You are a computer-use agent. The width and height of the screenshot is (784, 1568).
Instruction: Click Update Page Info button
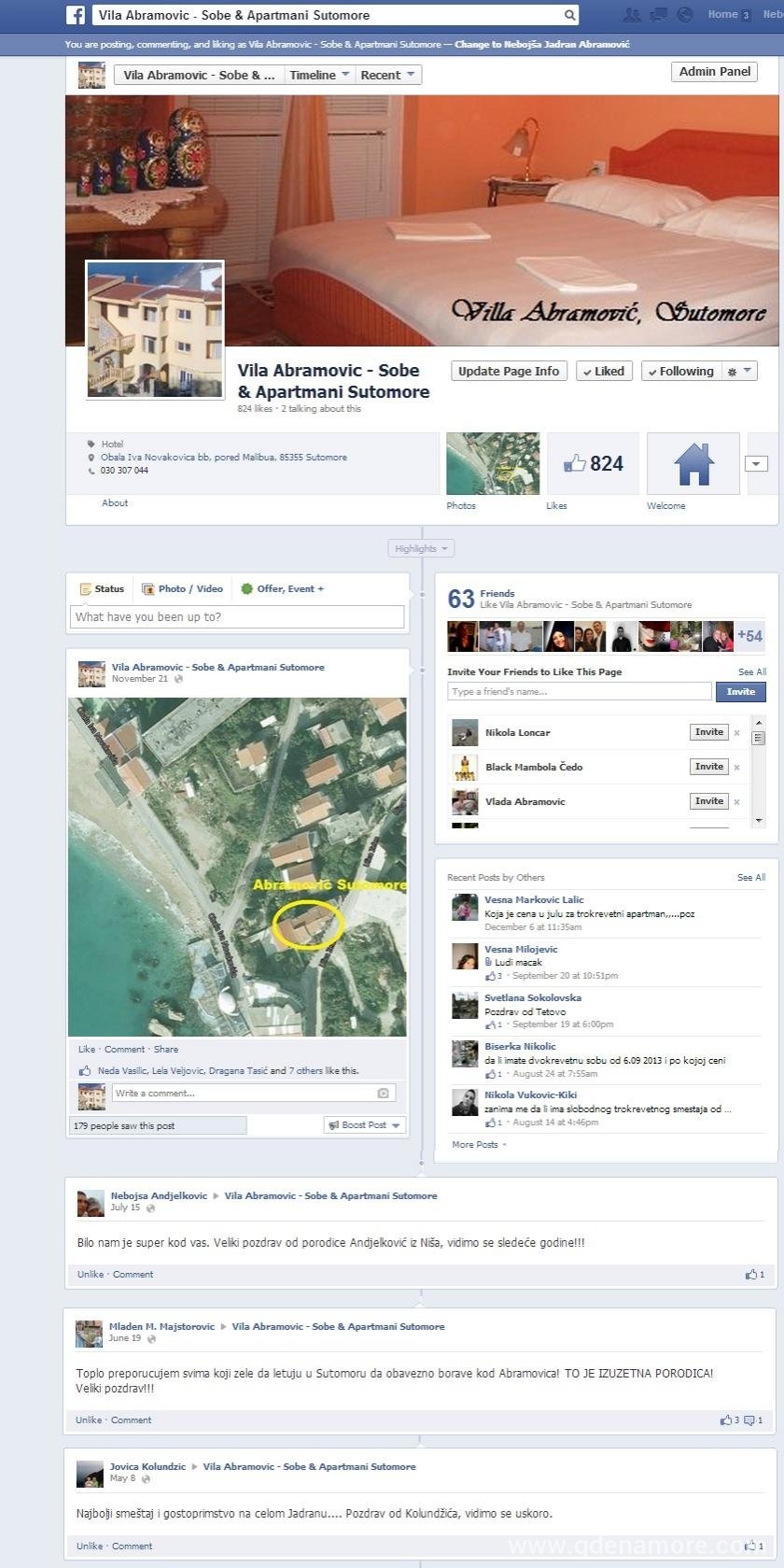point(509,371)
